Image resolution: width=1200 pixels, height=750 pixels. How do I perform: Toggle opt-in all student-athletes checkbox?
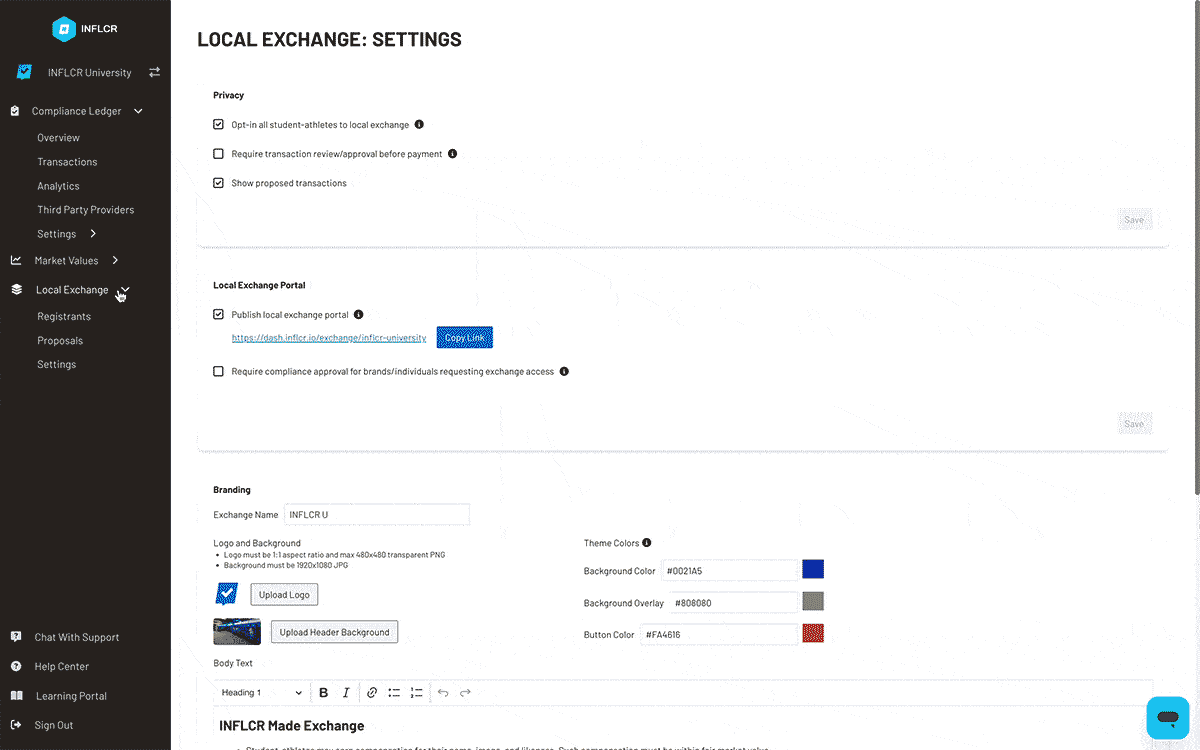(219, 125)
